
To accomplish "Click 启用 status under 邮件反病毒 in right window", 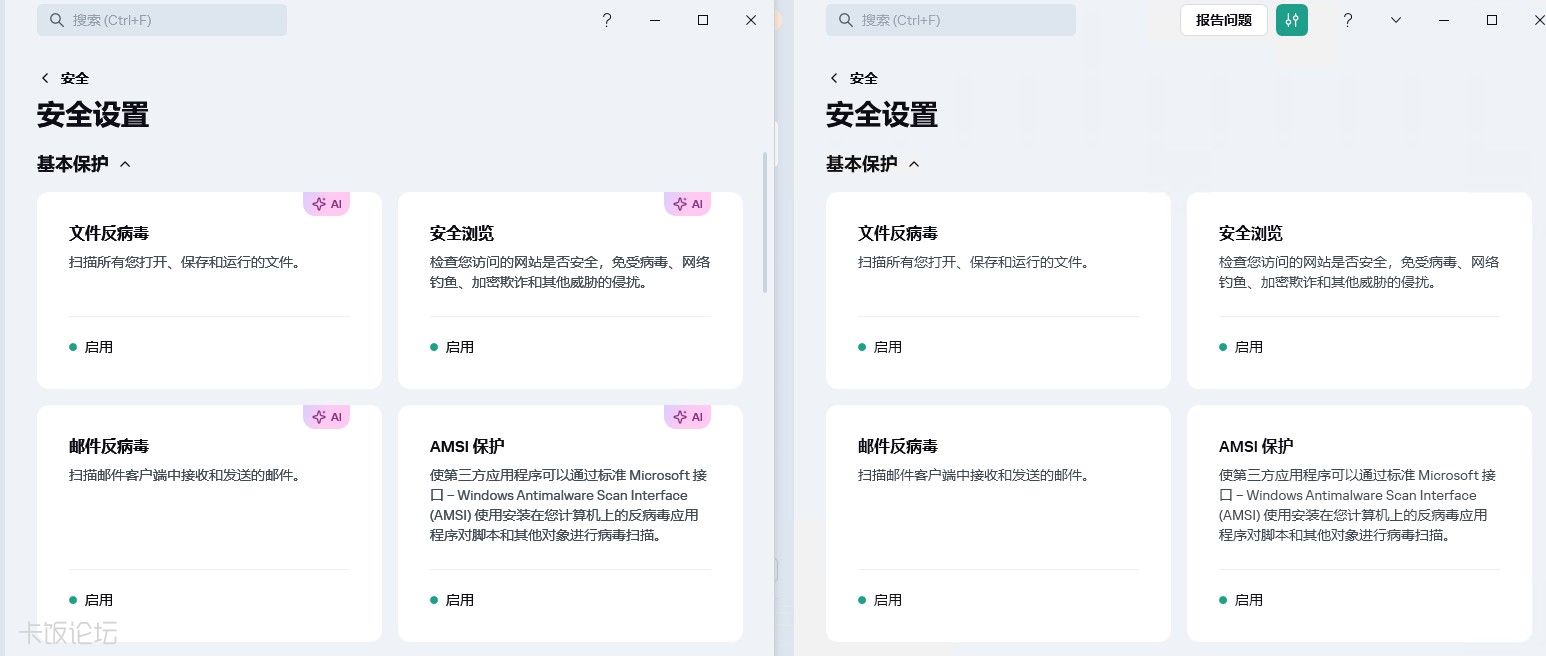I will 880,600.
